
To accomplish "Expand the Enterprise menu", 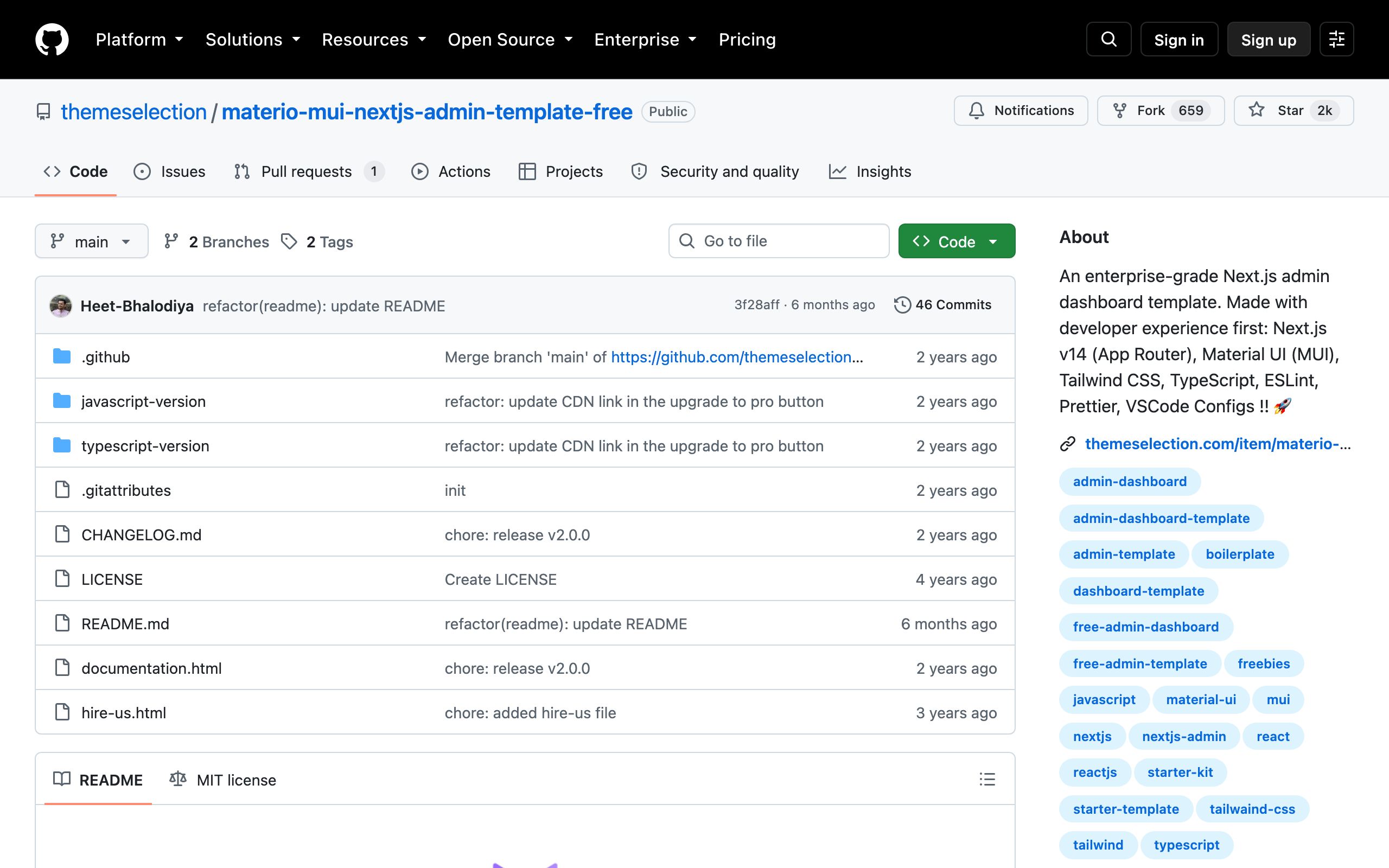I will click(646, 40).
